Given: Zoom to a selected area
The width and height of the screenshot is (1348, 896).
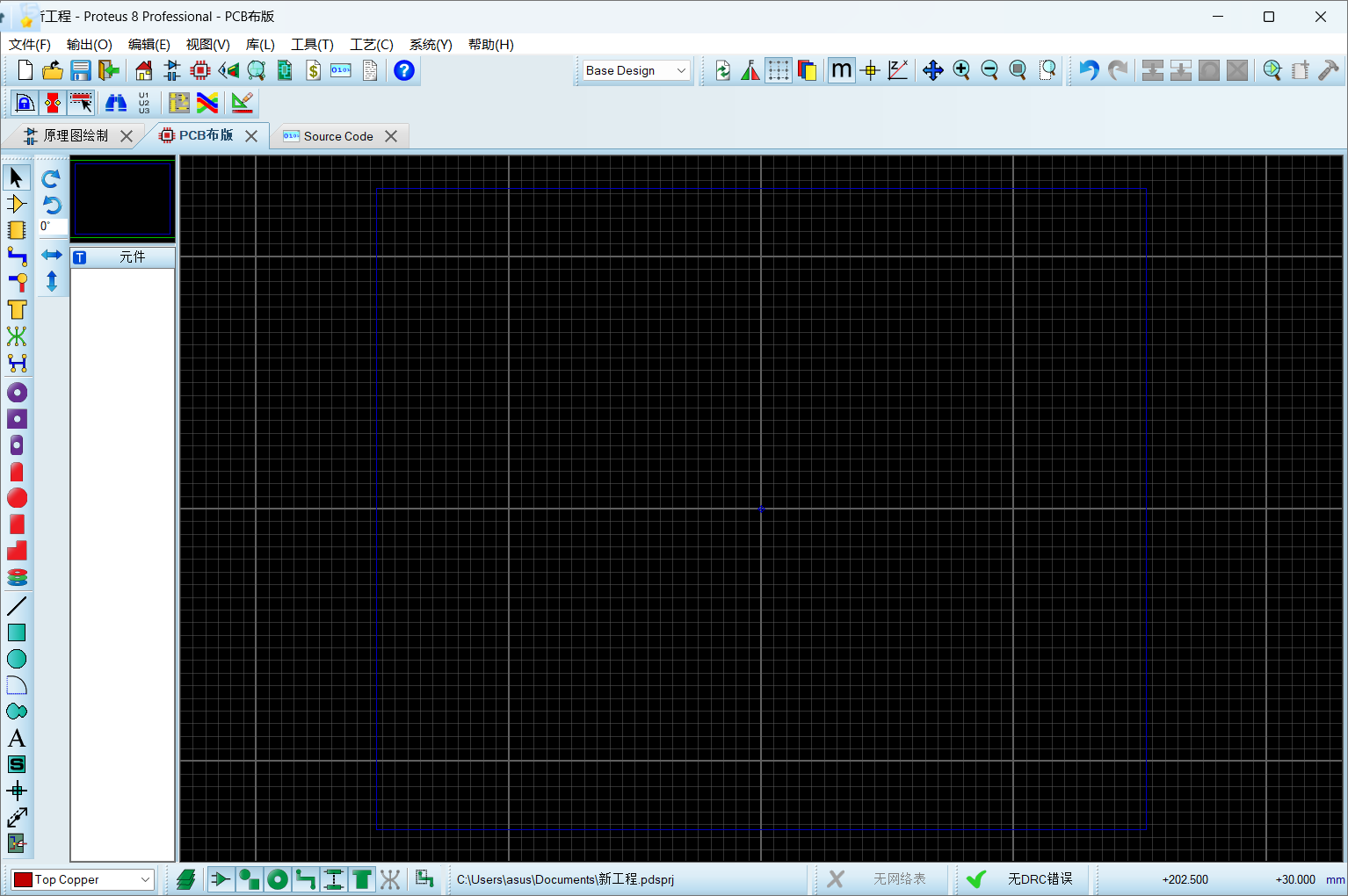Looking at the screenshot, I should pyautogui.click(x=1047, y=70).
